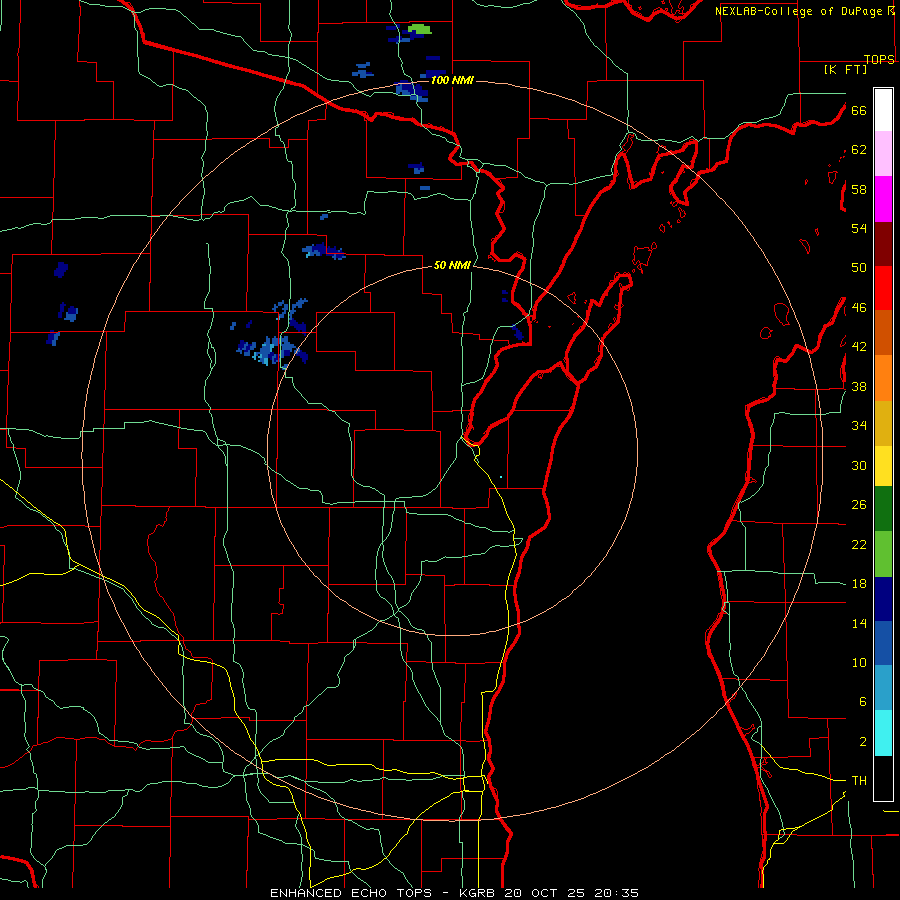Click the light pink legend swatch

pyautogui.click(x=883, y=153)
